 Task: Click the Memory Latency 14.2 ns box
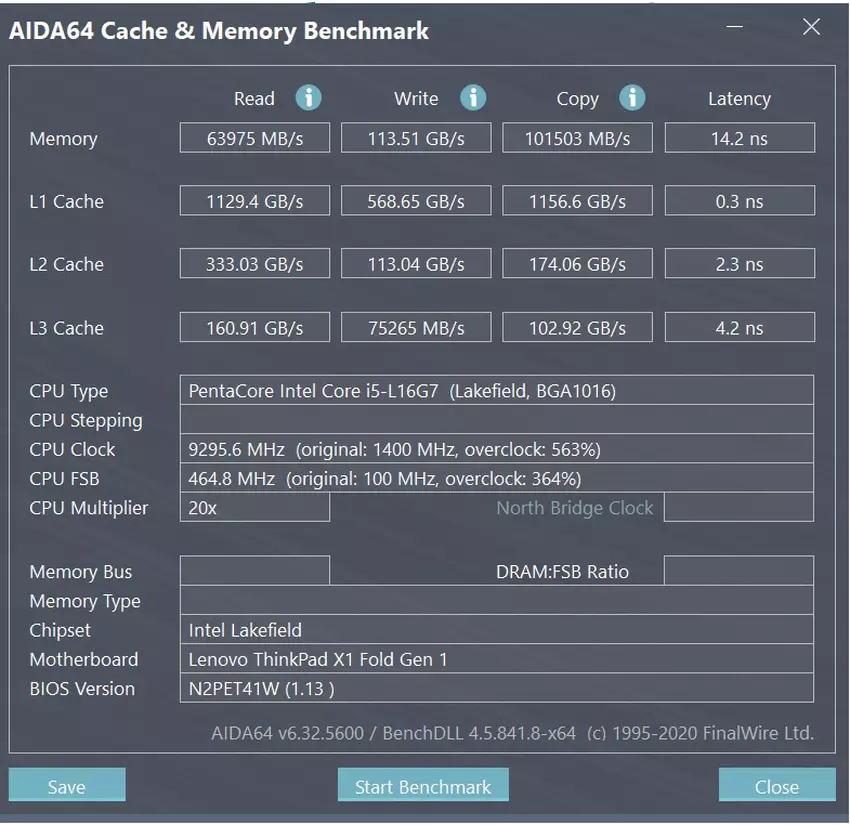tap(739, 138)
